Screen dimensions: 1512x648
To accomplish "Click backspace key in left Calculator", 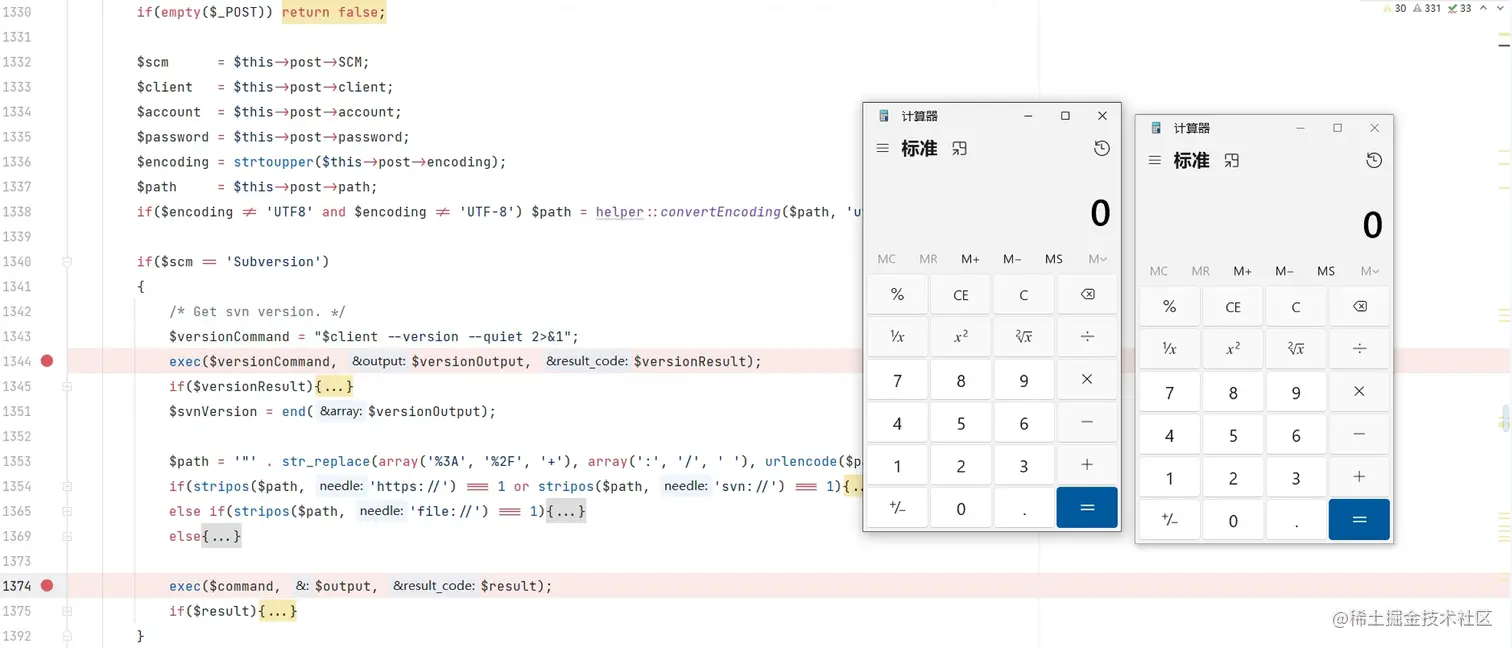I will coord(1087,295).
